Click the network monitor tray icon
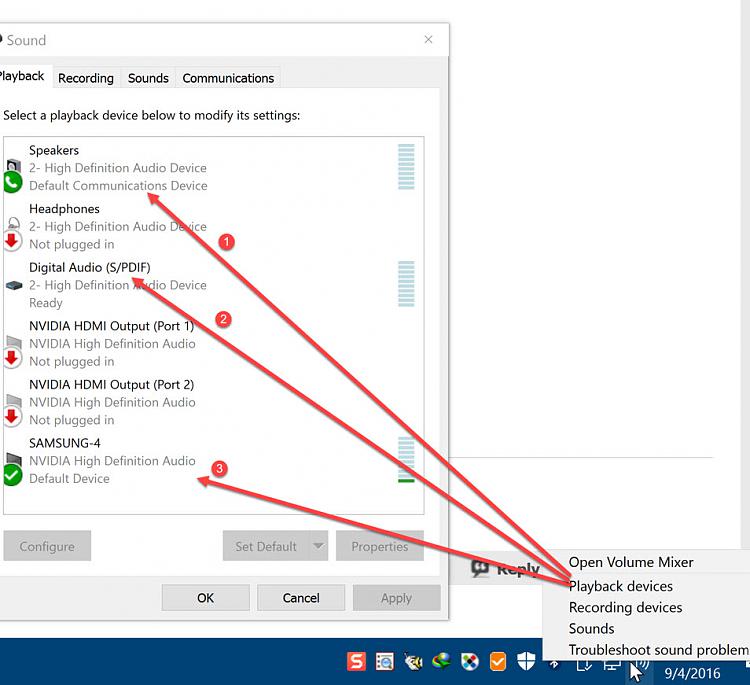750x685 pixels. click(x=611, y=664)
